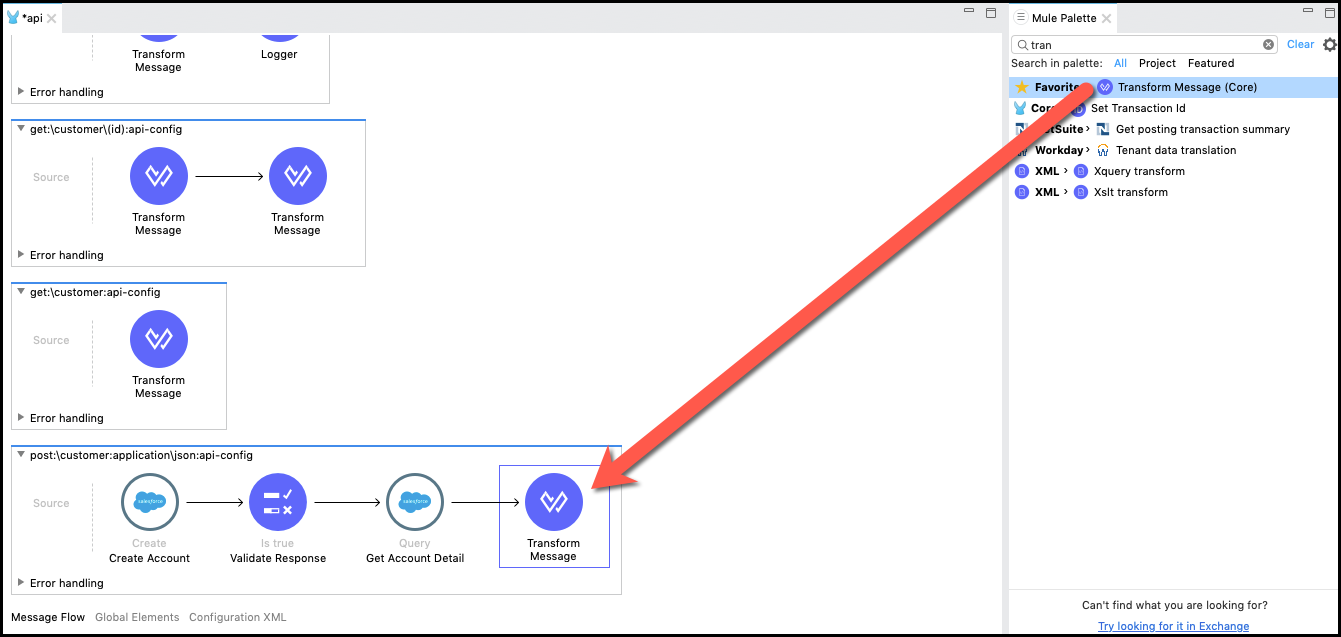Expand Error handling in topmost flow
This screenshot has width=1341, height=637.
tap(21, 92)
